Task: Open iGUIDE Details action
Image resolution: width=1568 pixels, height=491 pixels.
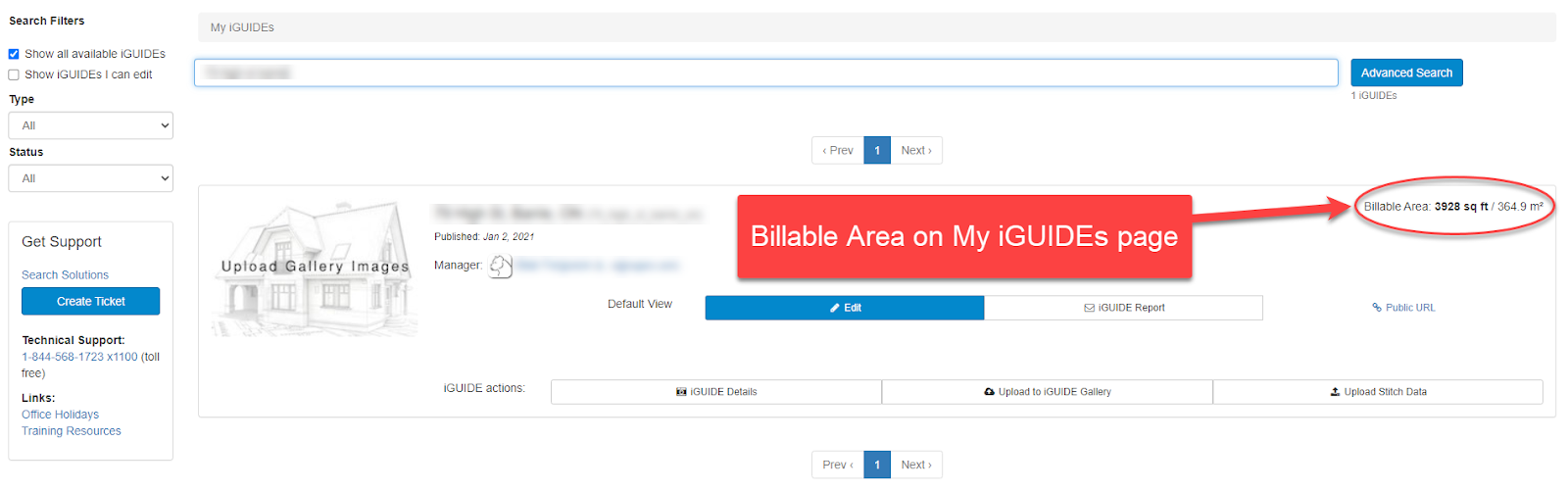Action: [x=716, y=392]
